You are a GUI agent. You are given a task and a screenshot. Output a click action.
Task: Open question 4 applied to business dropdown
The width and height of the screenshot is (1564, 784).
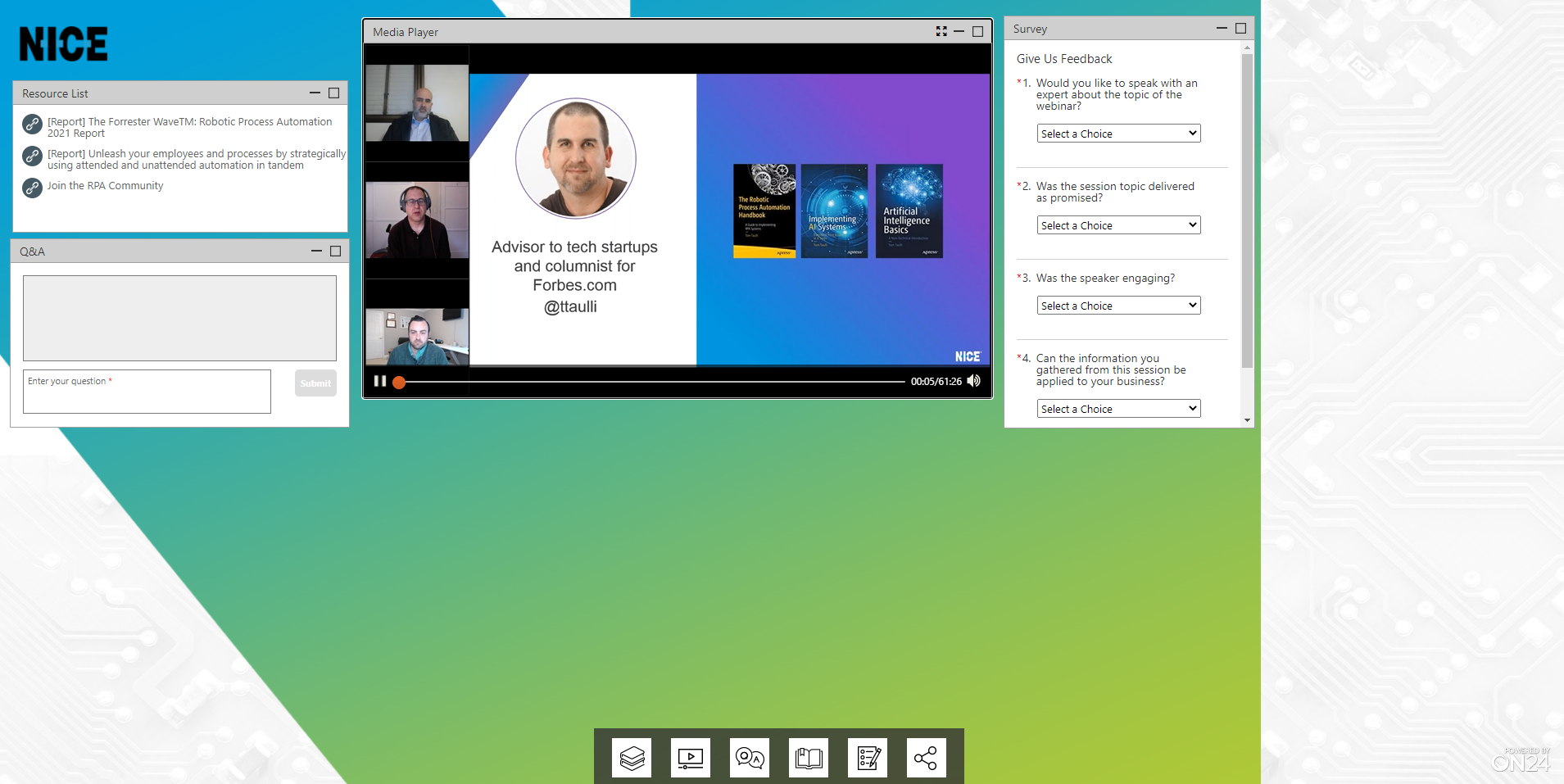click(x=1119, y=409)
